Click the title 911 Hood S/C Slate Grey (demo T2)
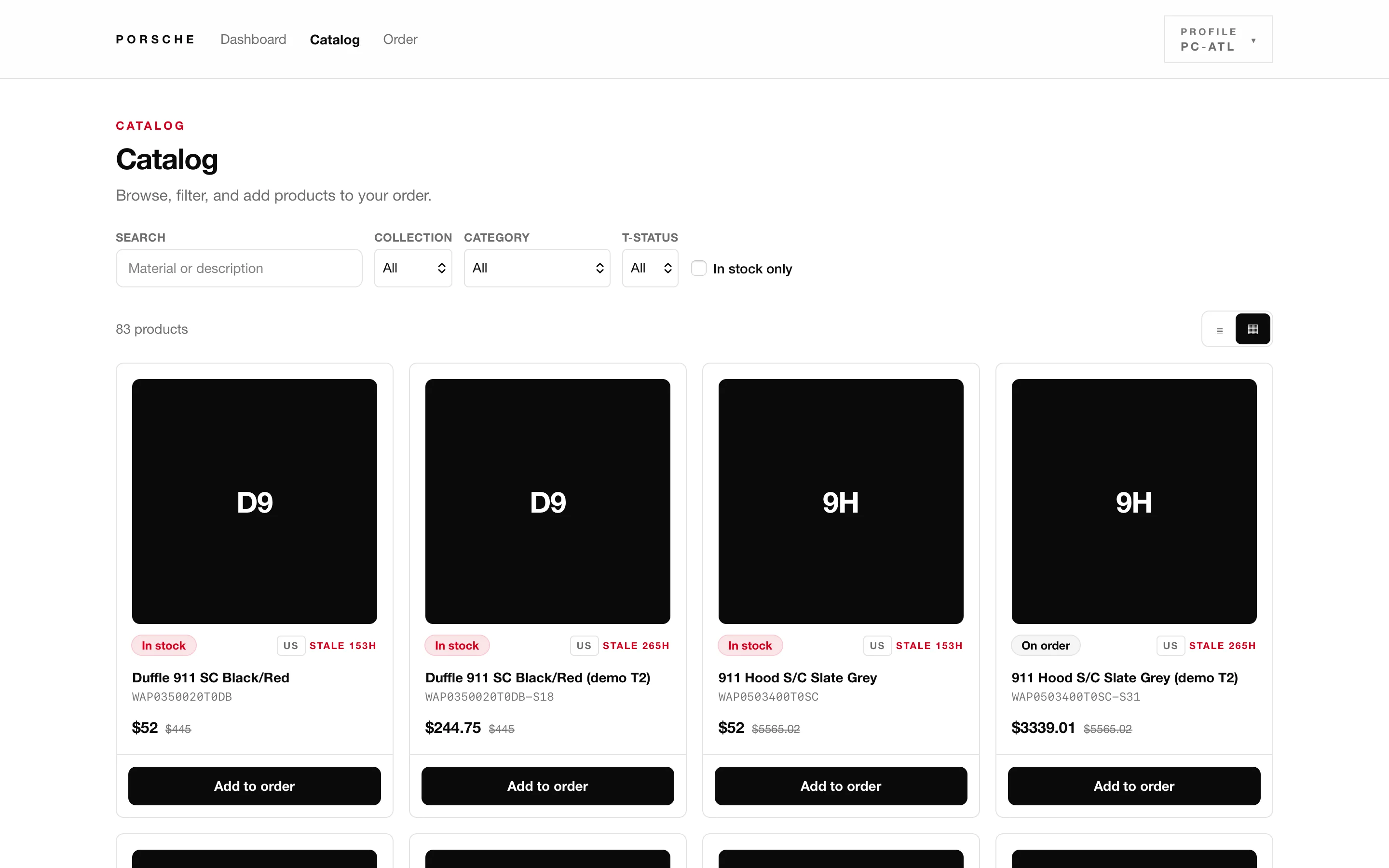This screenshot has width=1389, height=868. 1124,678
